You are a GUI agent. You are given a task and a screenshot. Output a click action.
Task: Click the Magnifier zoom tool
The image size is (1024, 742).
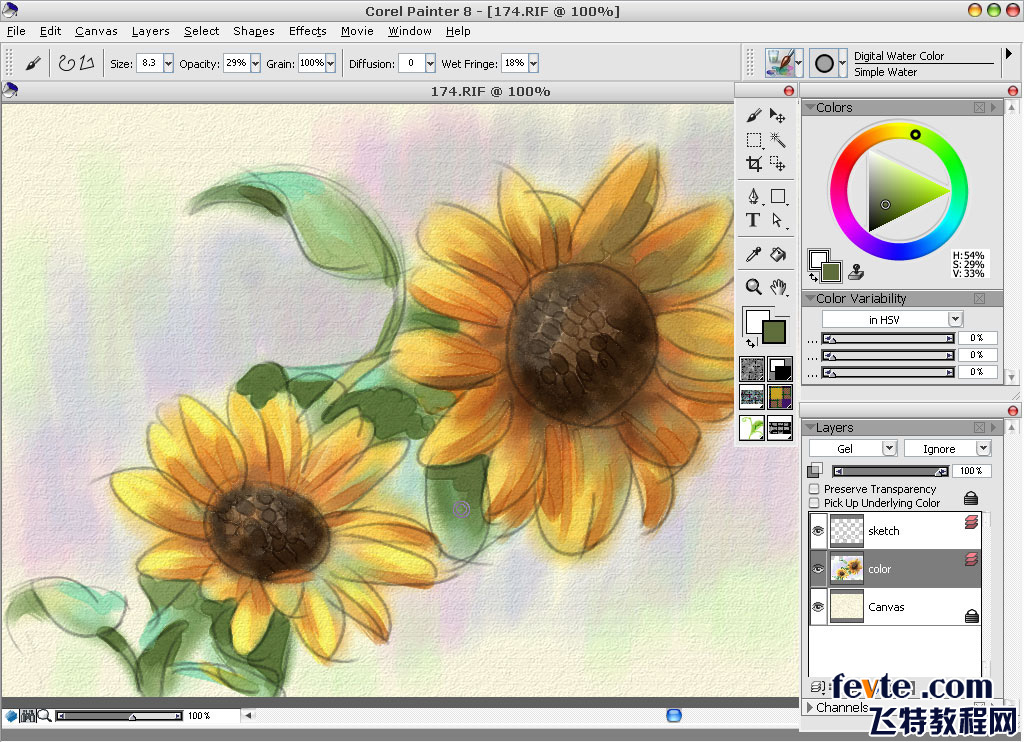click(754, 288)
